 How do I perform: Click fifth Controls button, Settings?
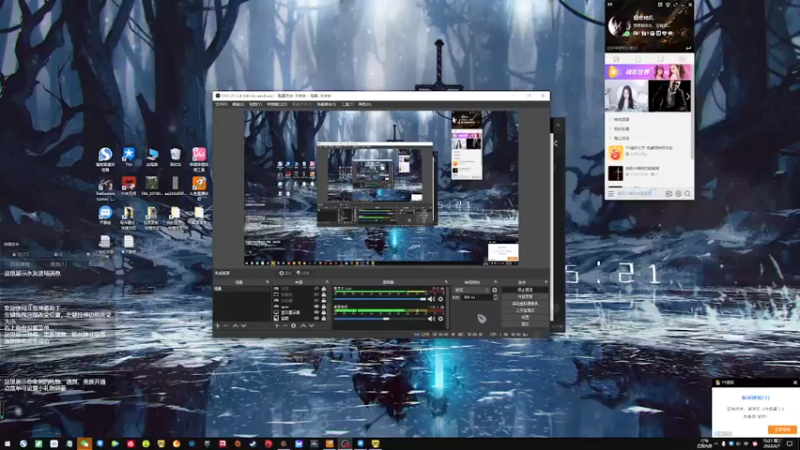[x=524, y=317]
